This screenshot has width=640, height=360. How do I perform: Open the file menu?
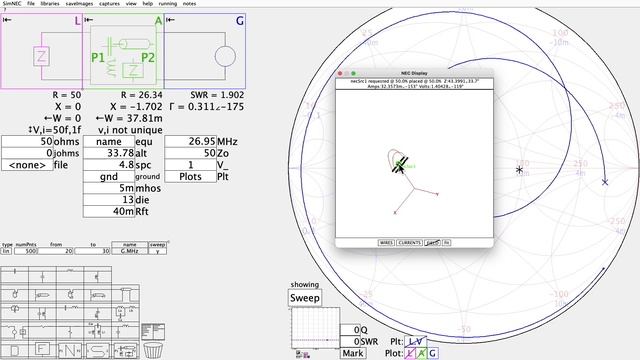(x=31, y=3)
